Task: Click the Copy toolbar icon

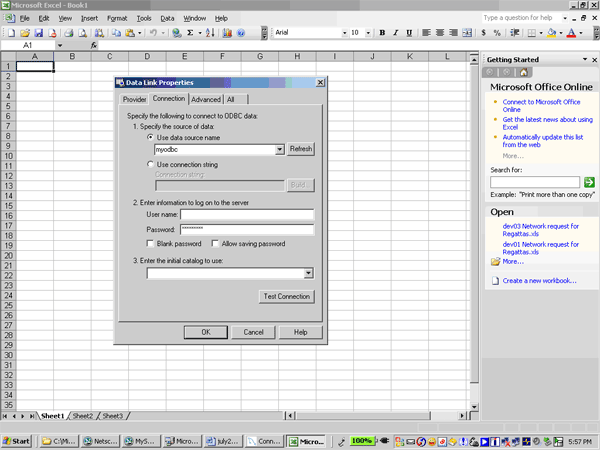Action: coord(116,33)
